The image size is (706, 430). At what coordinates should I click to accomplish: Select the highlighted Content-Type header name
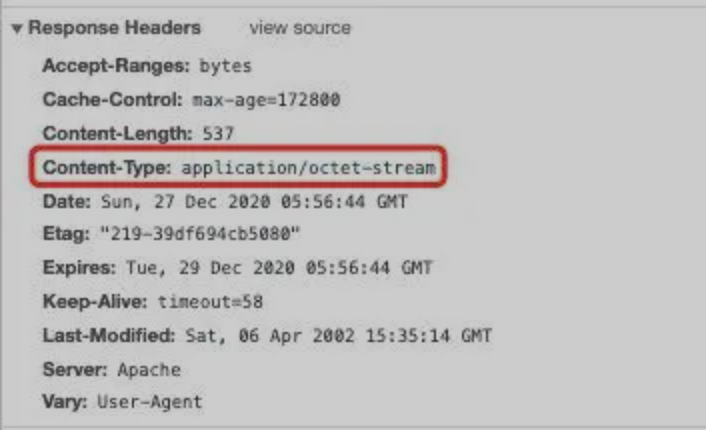point(107,167)
